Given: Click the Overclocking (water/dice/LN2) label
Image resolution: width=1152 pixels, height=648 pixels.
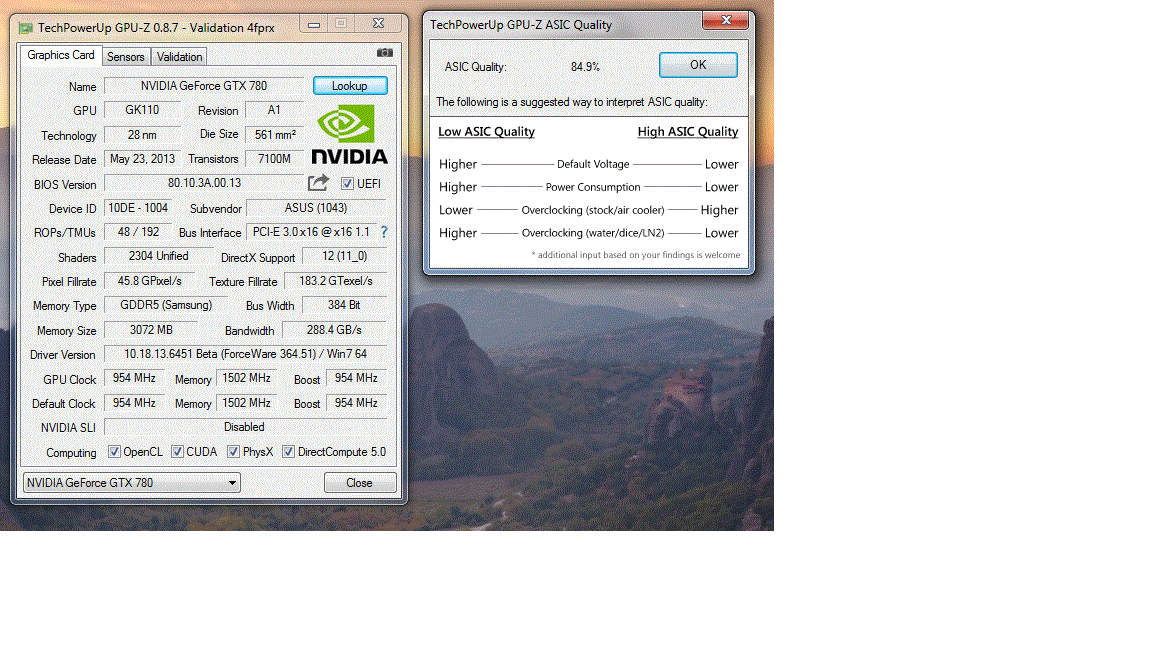Looking at the screenshot, I should coord(593,233).
